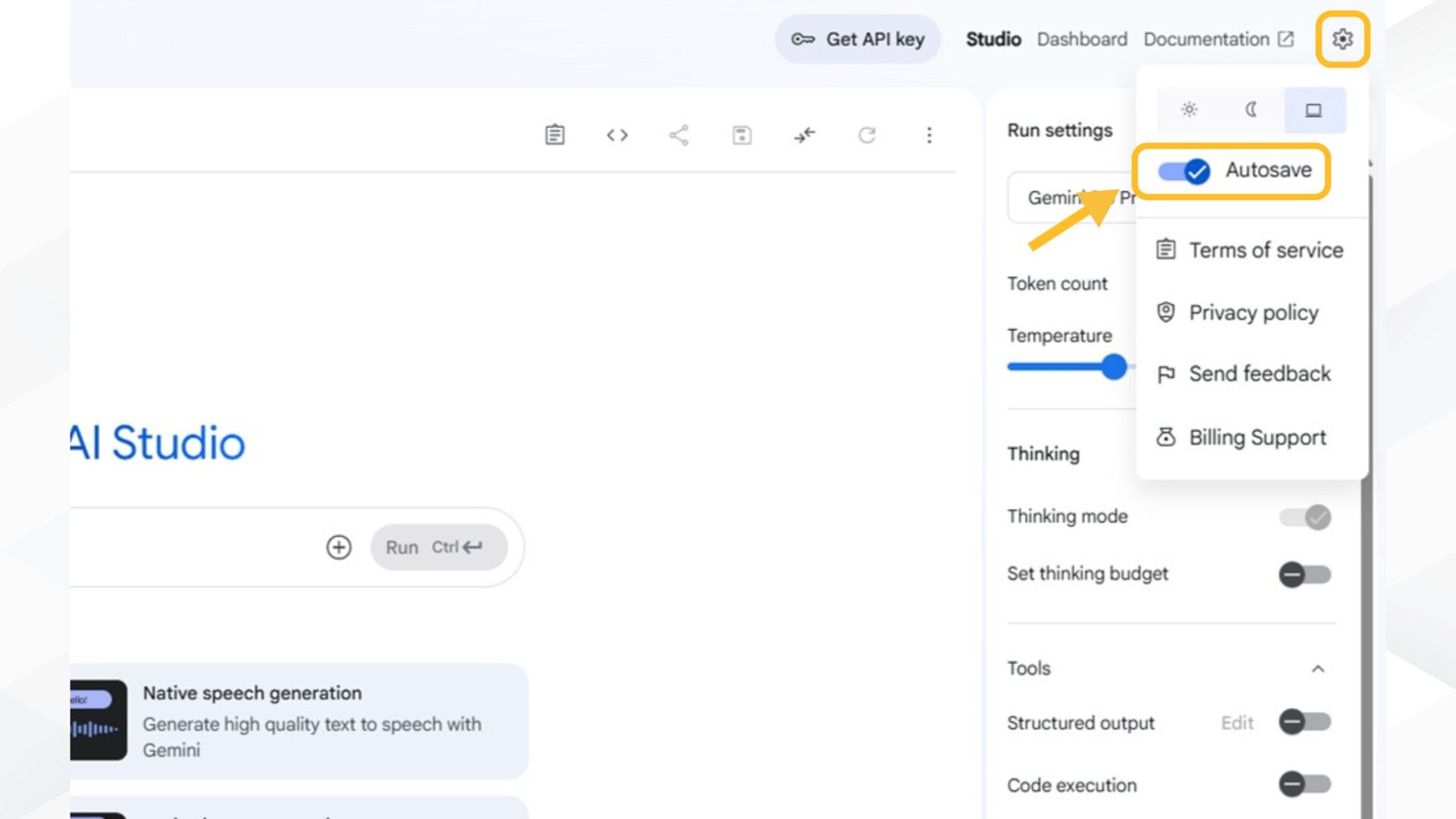Click the Get code icon
The image size is (1456, 819).
617,135
